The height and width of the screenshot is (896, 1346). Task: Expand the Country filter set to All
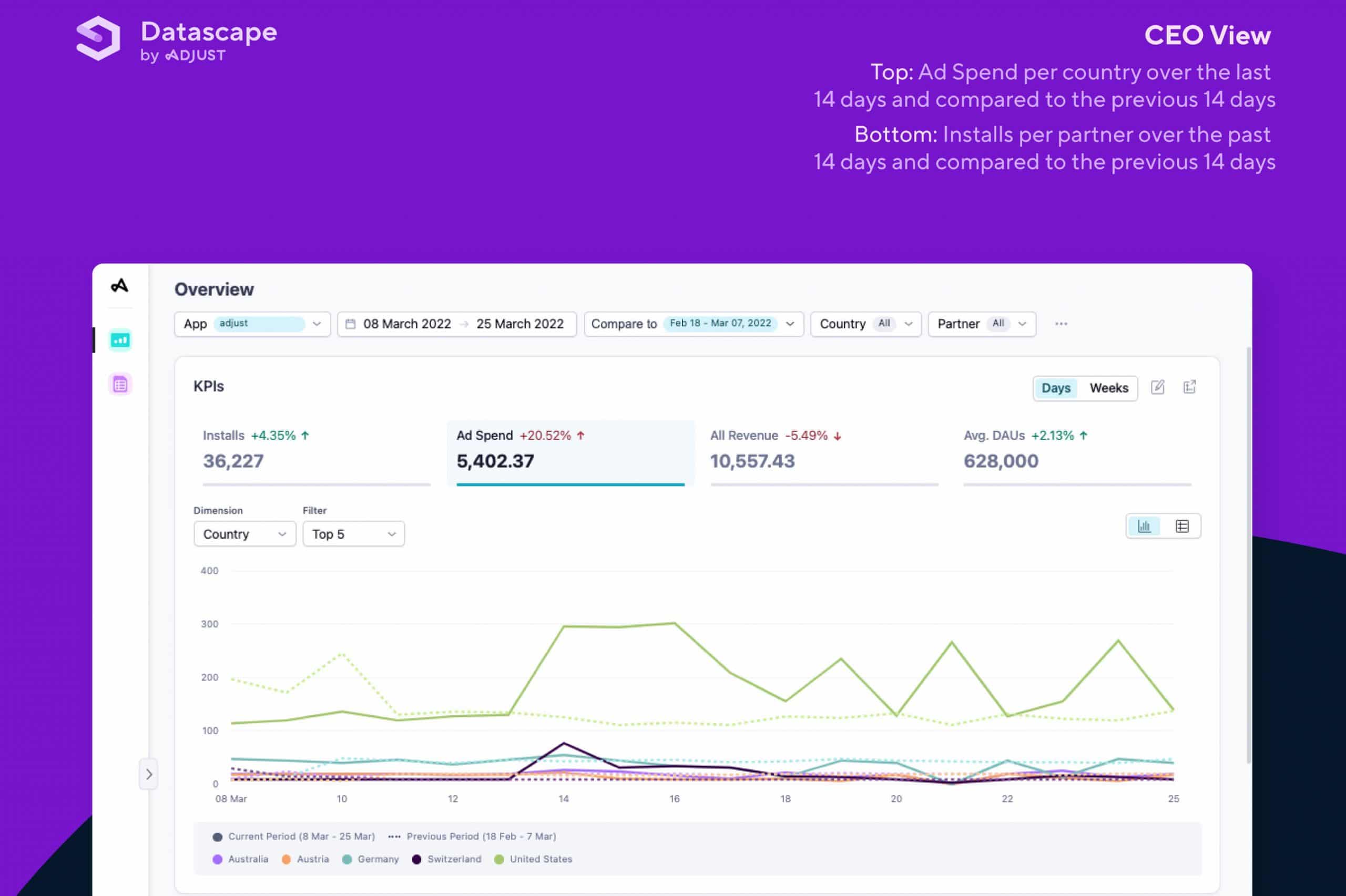point(865,323)
